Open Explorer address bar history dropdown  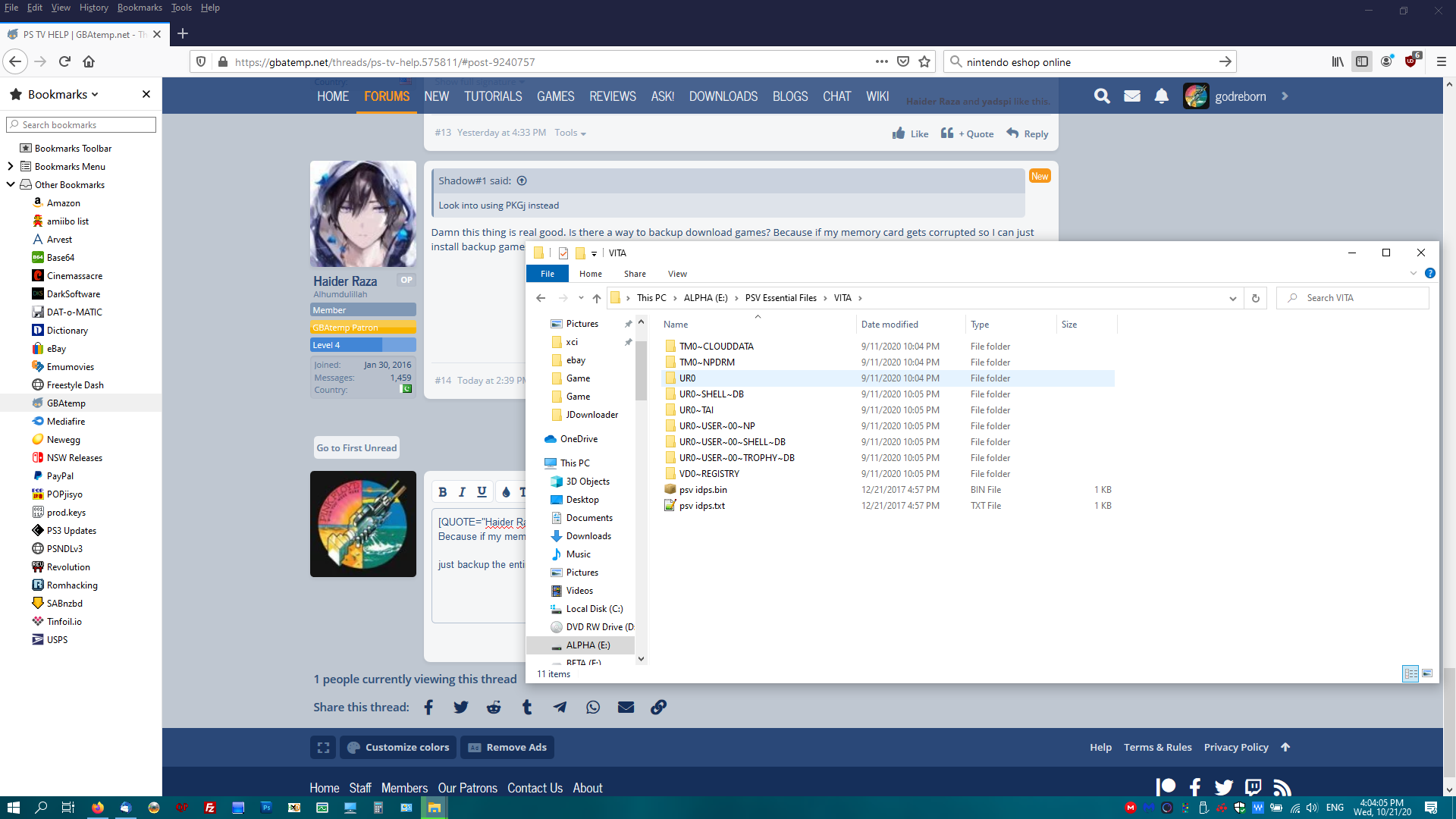pos(1232,298)
